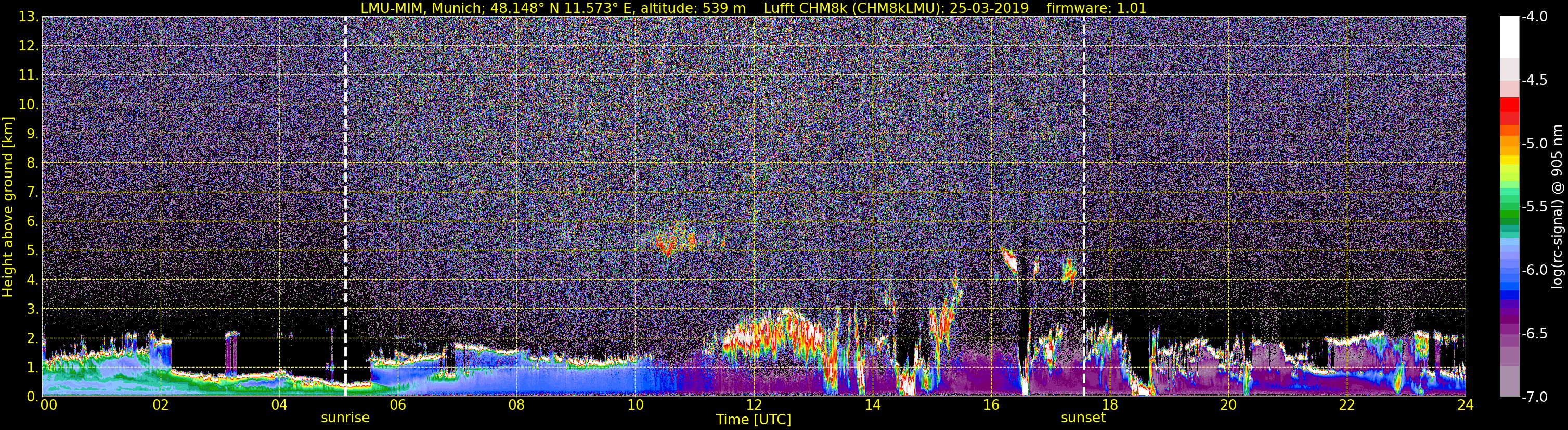Image resolution: width=1568 pixels, height=430 pixels.
Task: Click height-axis tick label "0."
Action: coord(32,397)
